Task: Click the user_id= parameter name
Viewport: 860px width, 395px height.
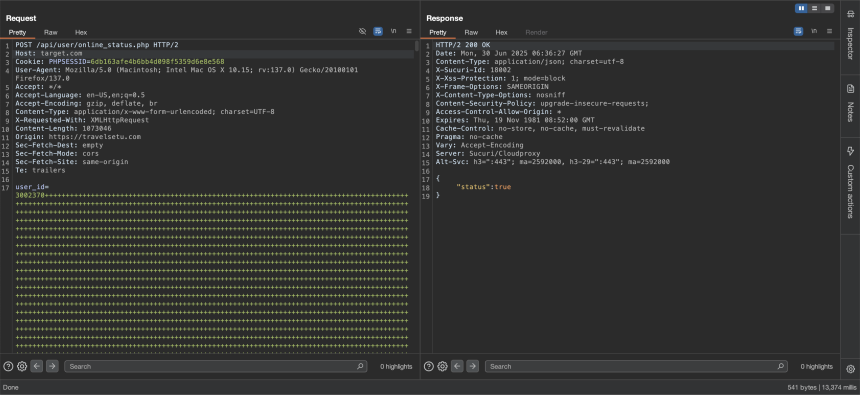Action: (x=32, y=187)
